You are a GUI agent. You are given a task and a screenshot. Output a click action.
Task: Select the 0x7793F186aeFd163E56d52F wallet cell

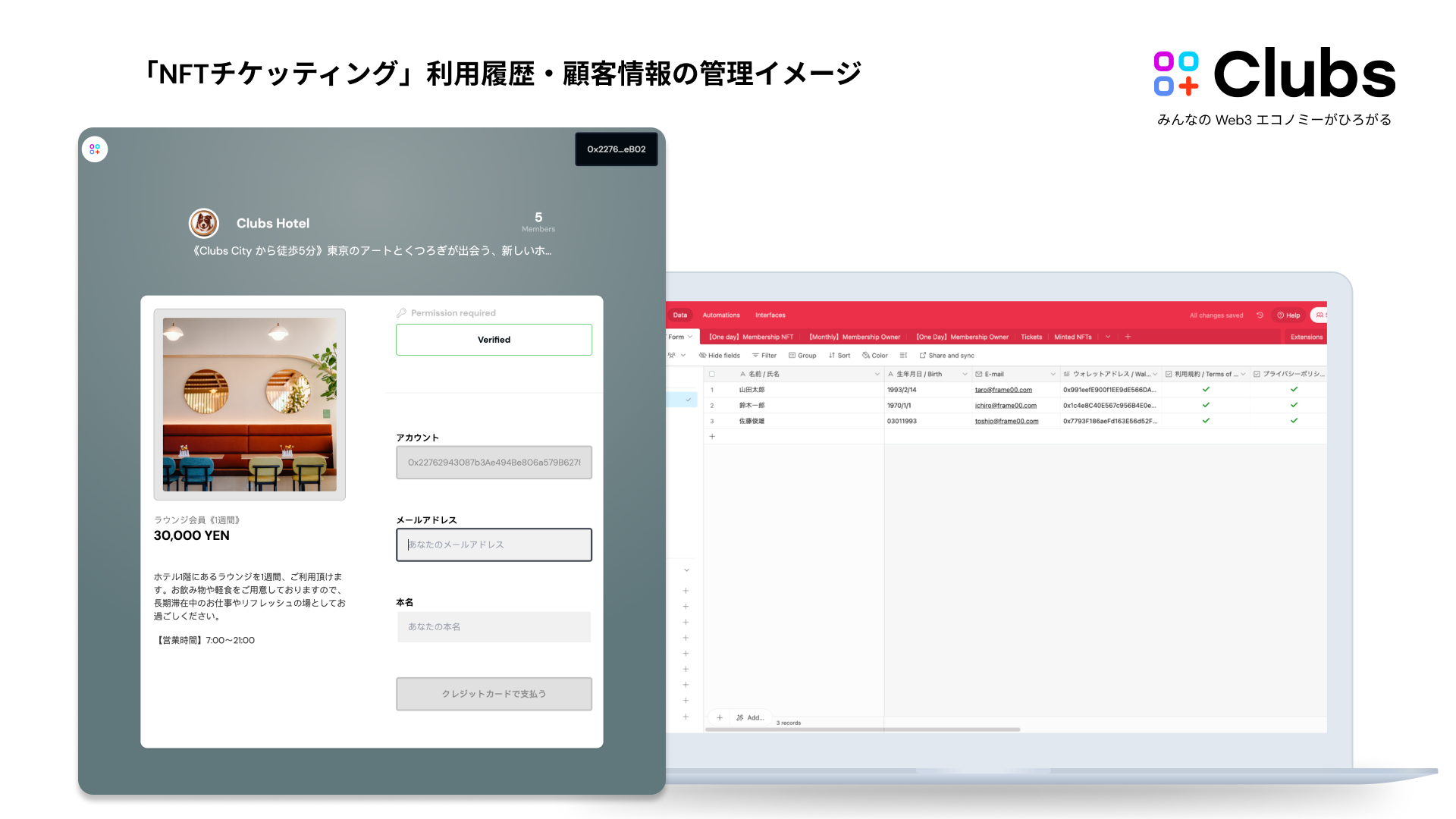point(1110,421)
